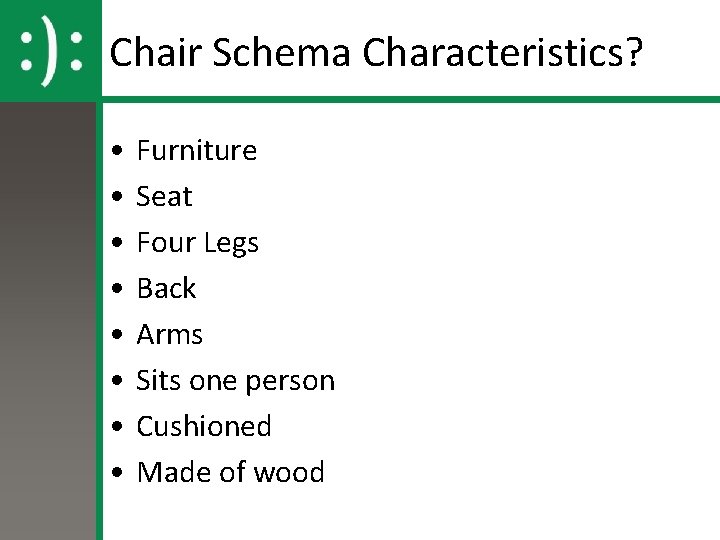Click the bullet dot before Cushioned
Viewport: 720px width, 540px height.
point(117,426)
